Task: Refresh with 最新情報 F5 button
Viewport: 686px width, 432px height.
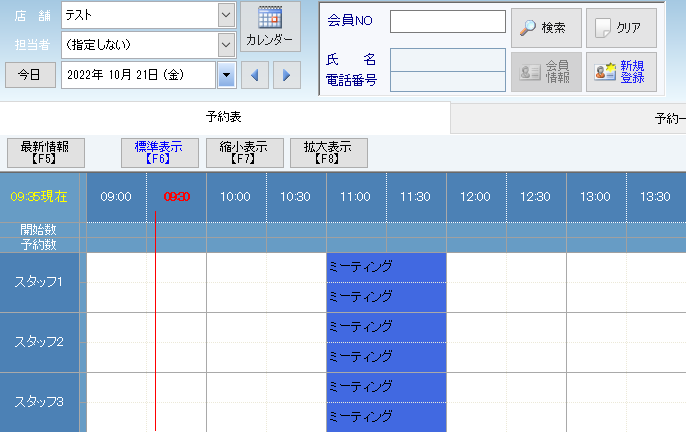Action: pyautogui.click(x=45, y=152)
